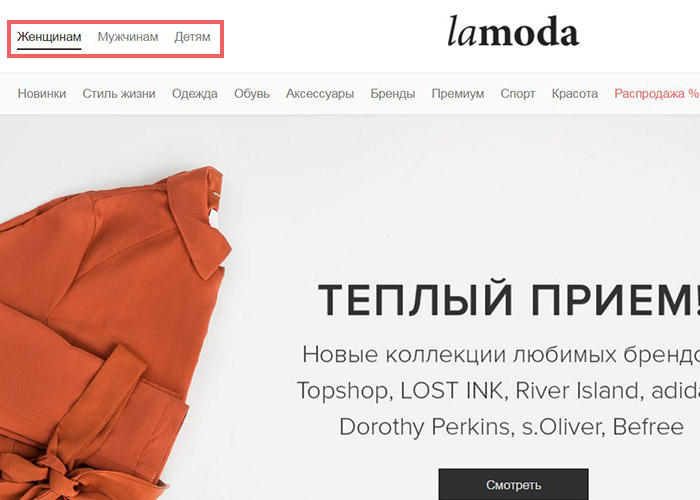Image resolution: width=700 pixels, height=500 pixels.
Task: Open the Детям section tab
Action: [x=192, y=37]
